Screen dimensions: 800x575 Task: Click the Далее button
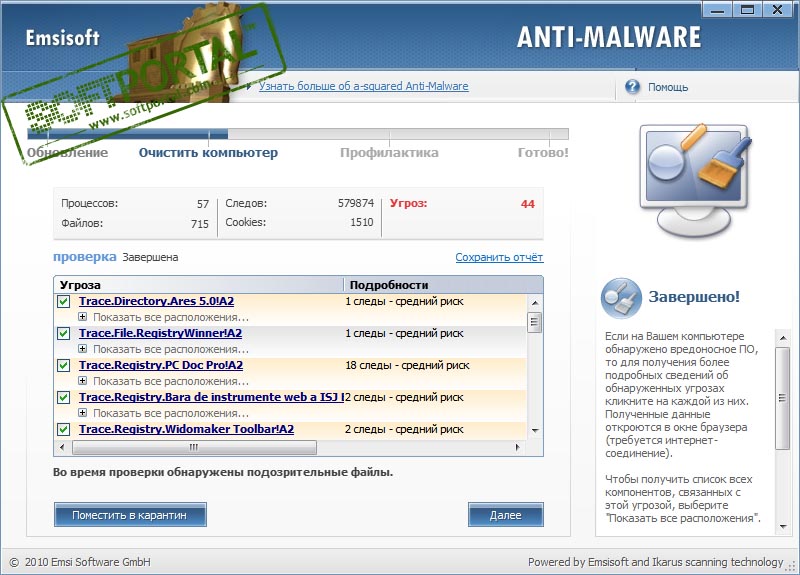tap(506, 515)
